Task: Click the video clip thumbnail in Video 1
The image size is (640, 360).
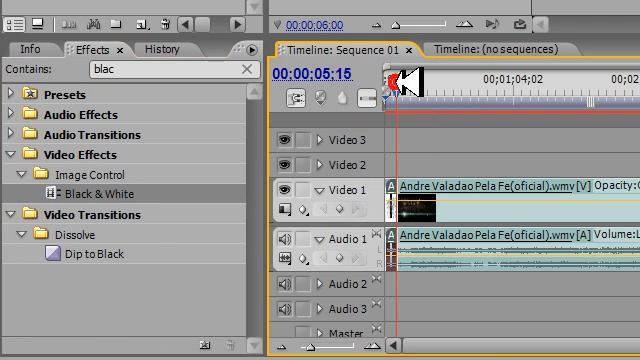Action: coord(417,208)
